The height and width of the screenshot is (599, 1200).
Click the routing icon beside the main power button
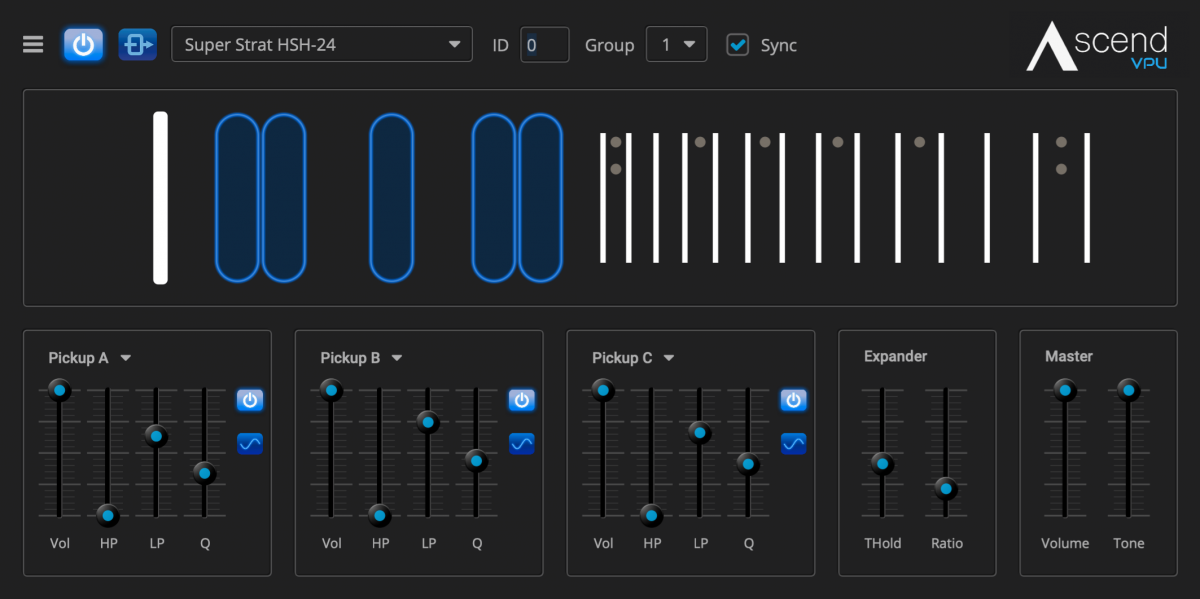(x=137, y=45)
